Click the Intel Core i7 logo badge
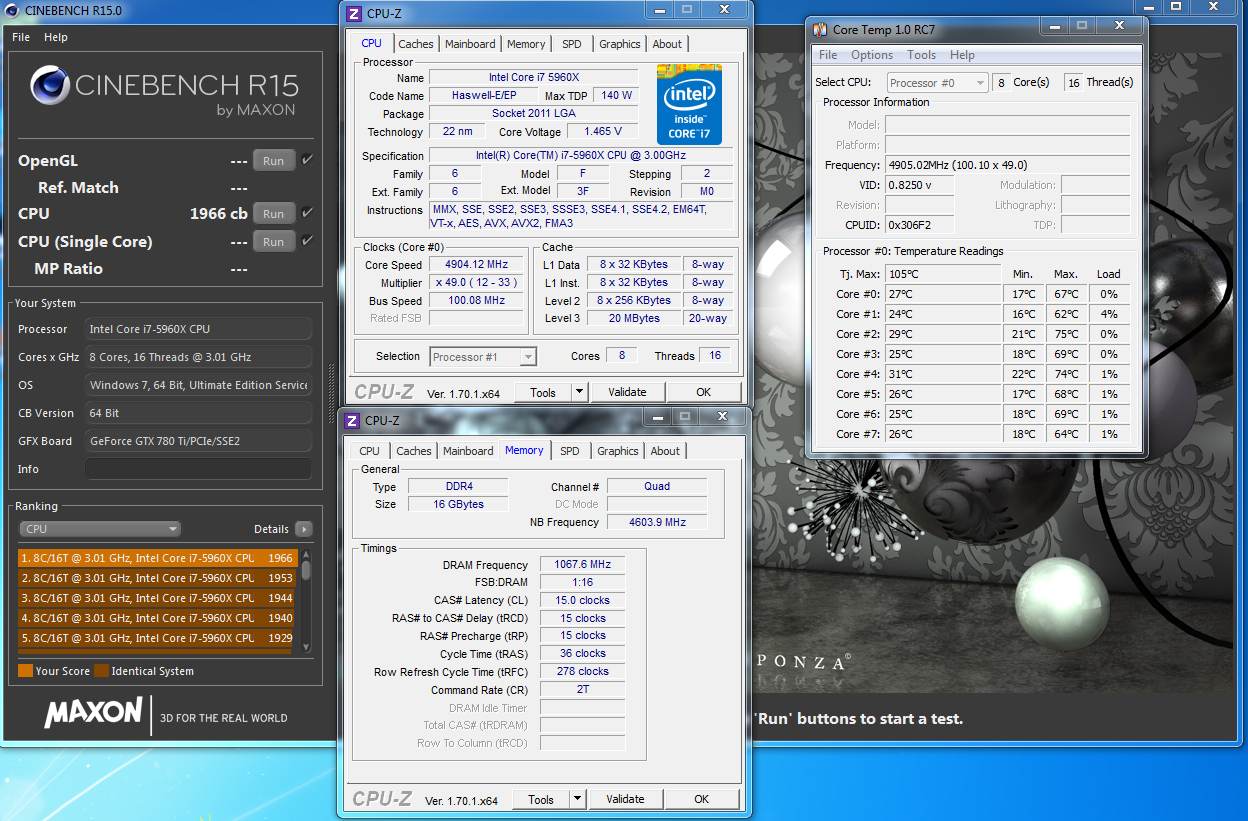This screenshot has height=821, width=1248. click(x=689, y=104)
